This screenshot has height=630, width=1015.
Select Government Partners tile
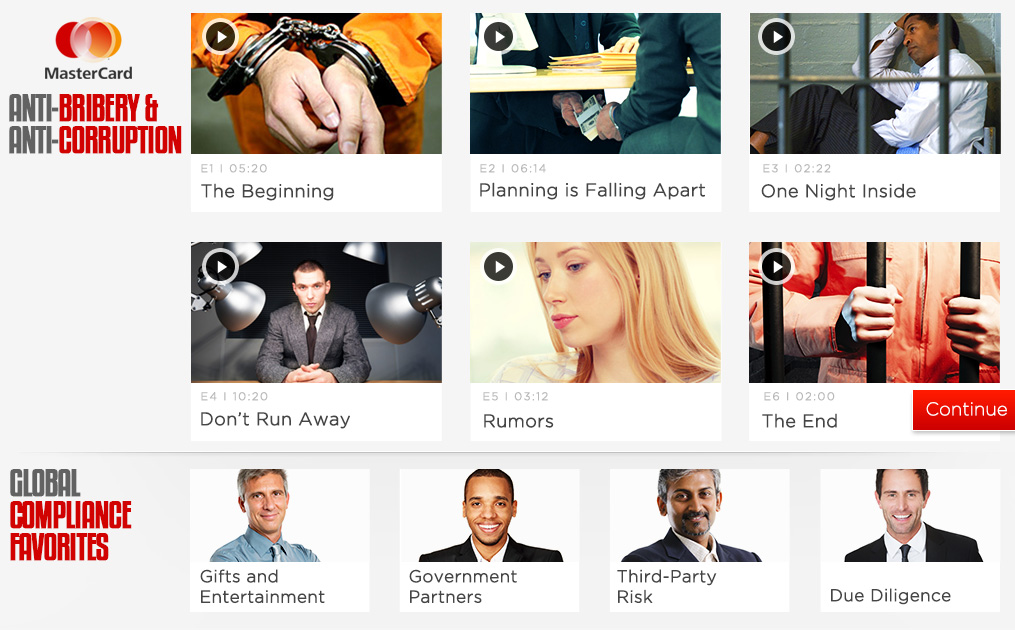489,540
